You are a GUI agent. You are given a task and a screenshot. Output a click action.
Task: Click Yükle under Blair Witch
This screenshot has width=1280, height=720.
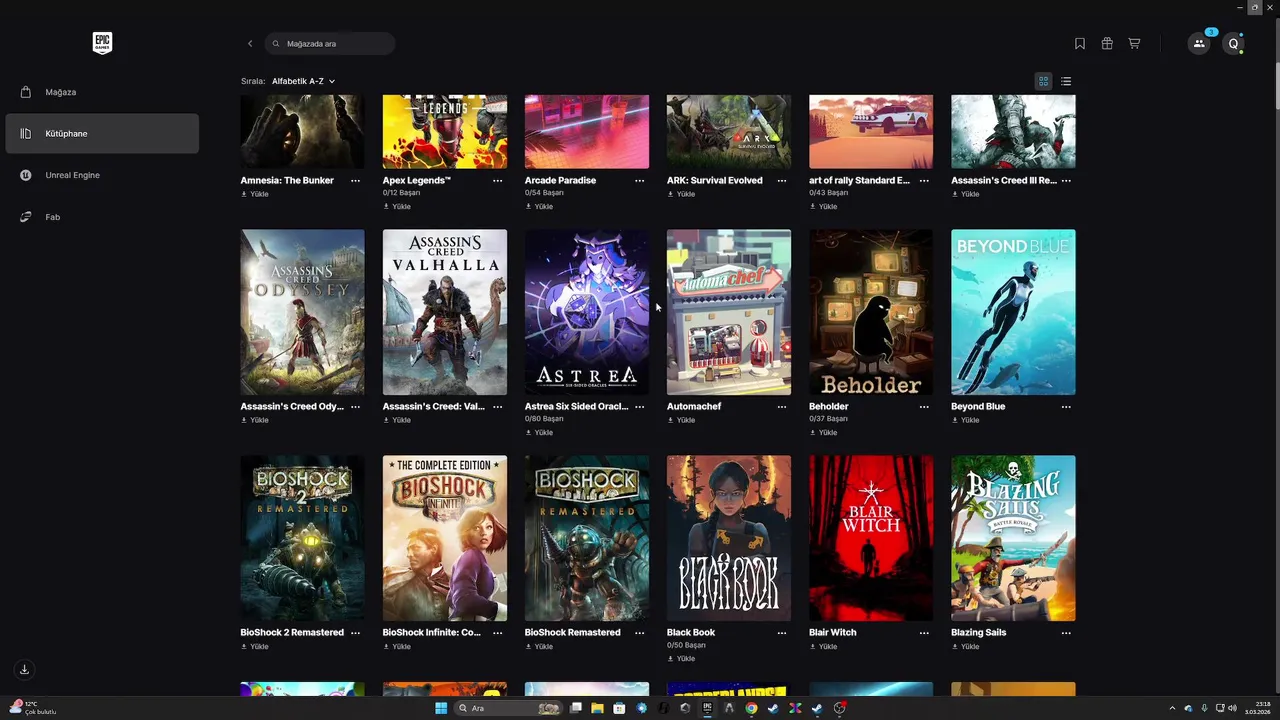pos(823,646)
